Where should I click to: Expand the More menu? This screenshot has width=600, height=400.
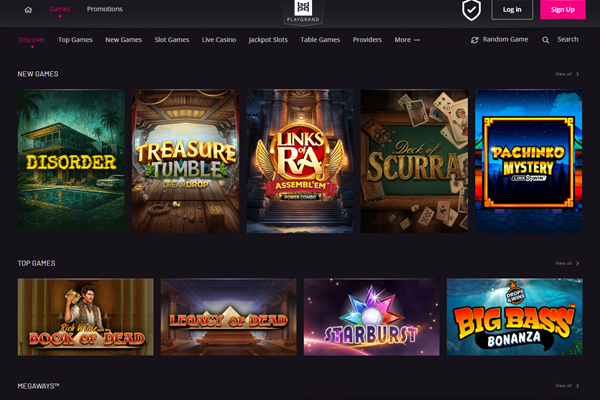coord(407,39)
